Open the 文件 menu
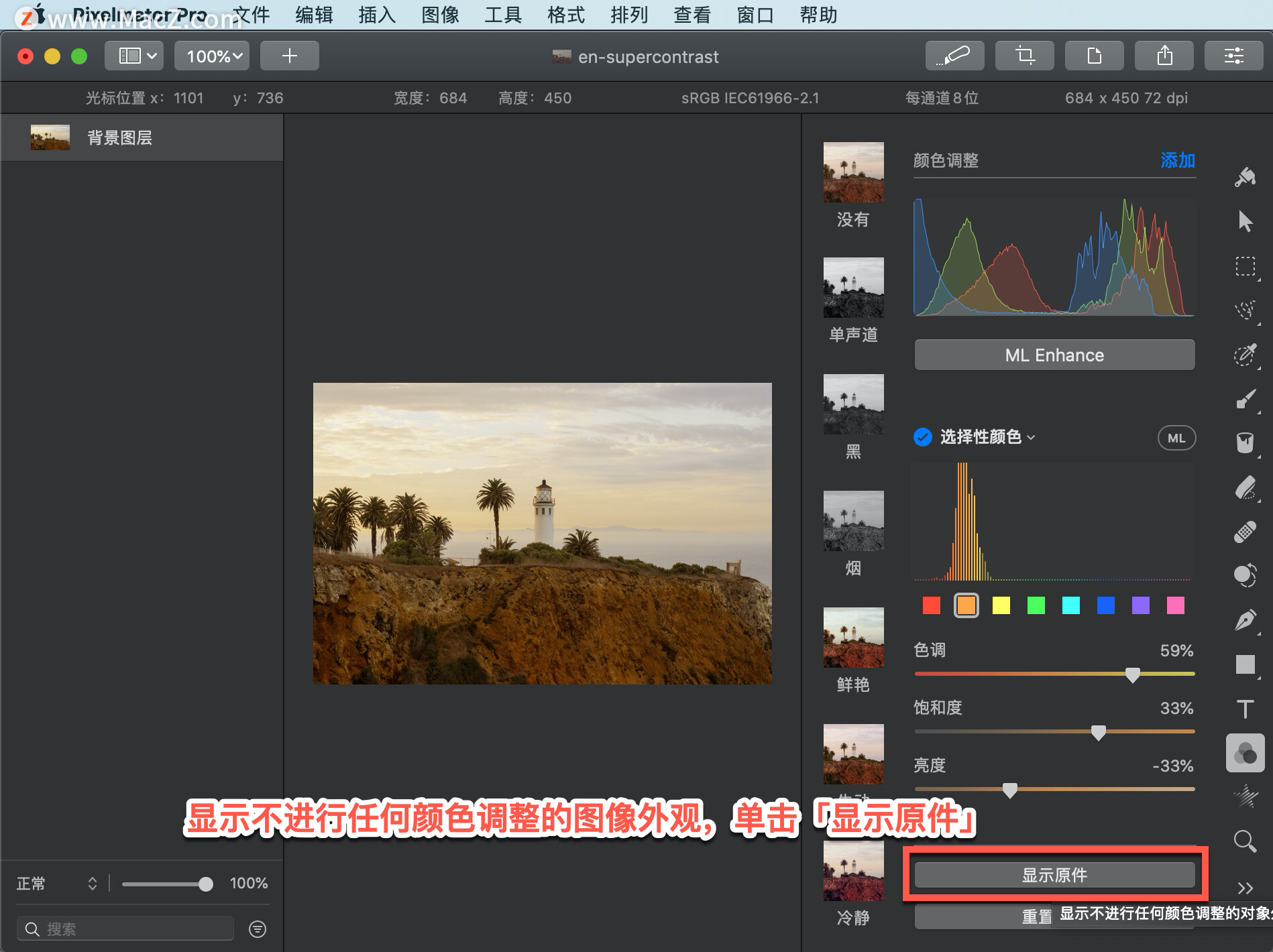 pos(251,15)
